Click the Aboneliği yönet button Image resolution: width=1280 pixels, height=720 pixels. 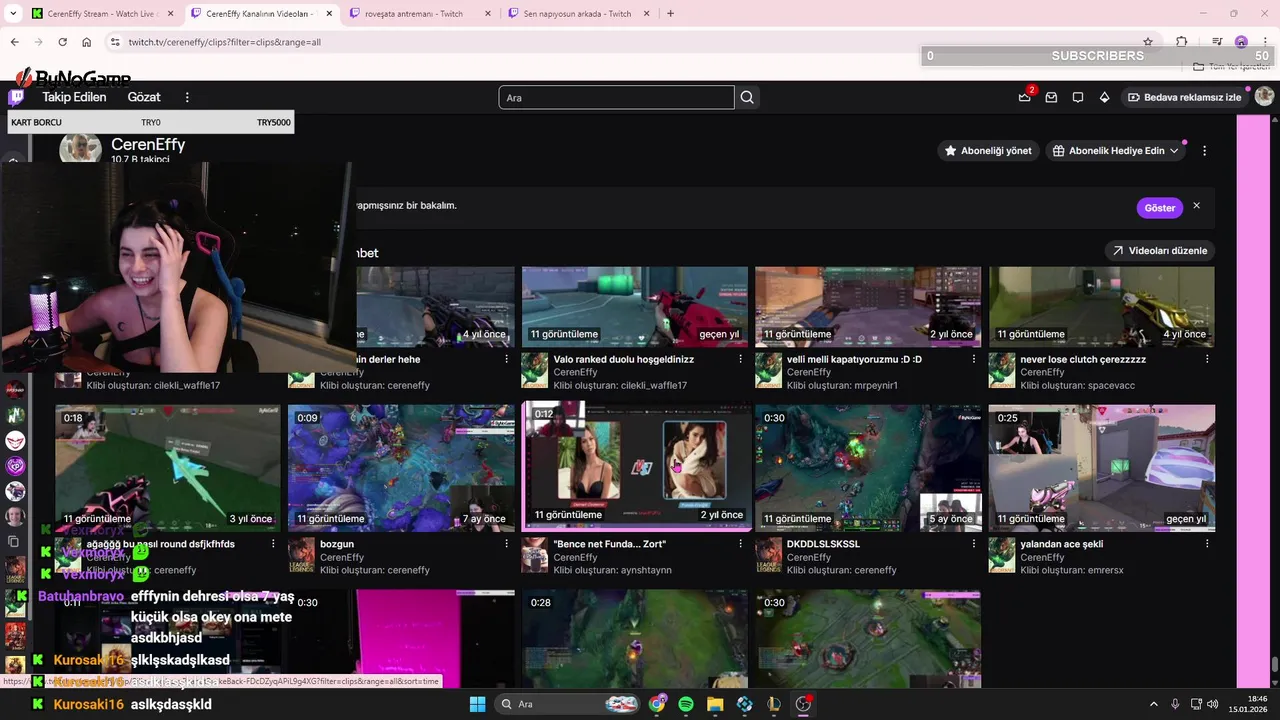(x=988, y=151)
